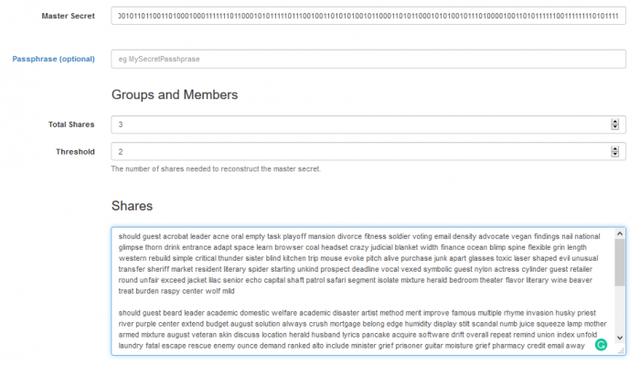The image size is (640, 366).
Task: Click the Master Secret label
Action: [68, 16]
